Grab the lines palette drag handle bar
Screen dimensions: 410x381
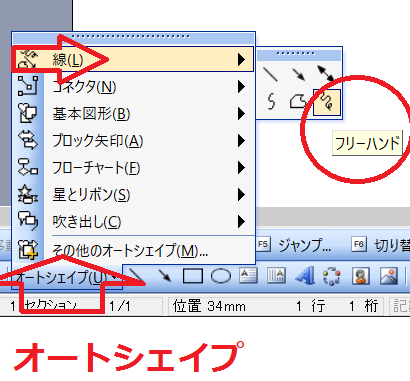tap(299, 55)
